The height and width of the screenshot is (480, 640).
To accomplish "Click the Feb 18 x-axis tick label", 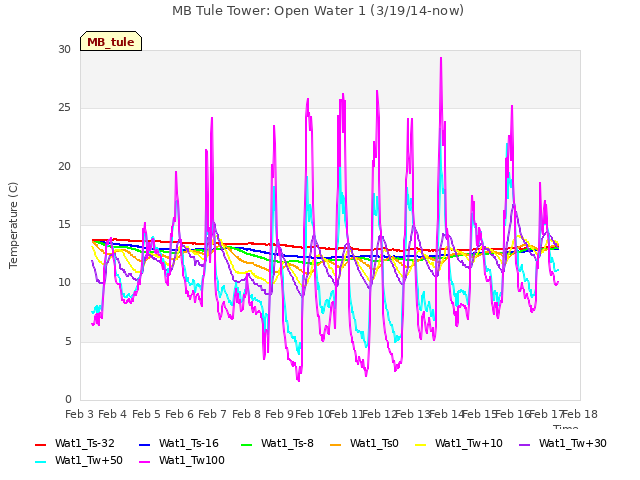I will pos(580,414).
